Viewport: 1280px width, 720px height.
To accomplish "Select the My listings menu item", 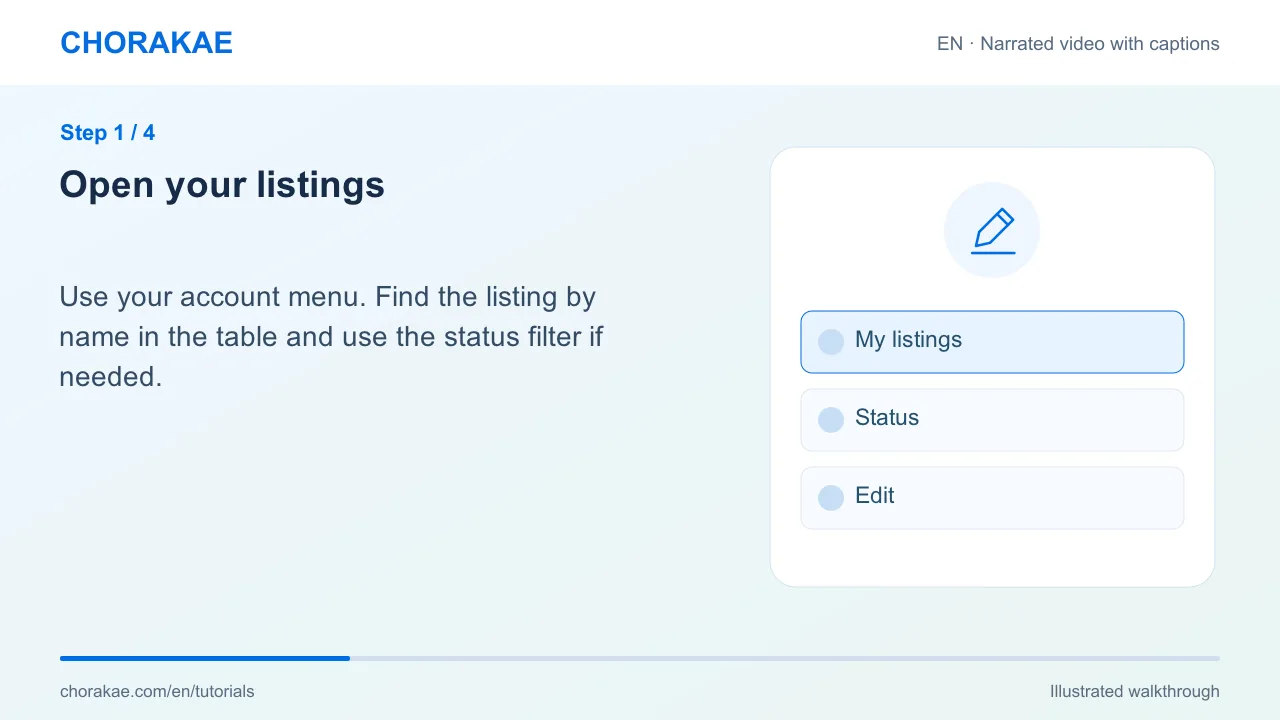I will click(992, 342).
